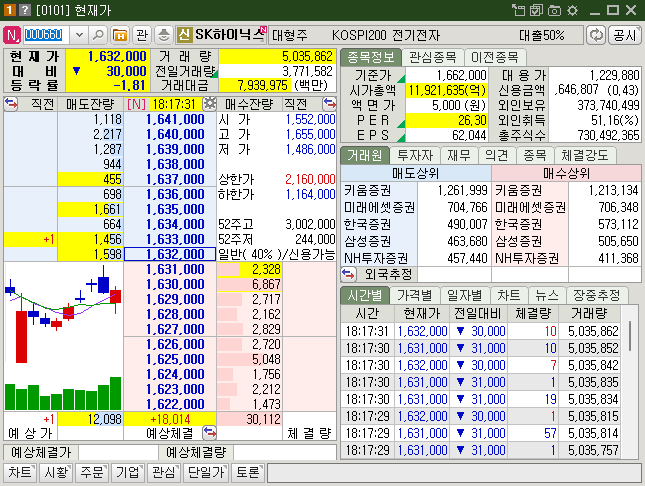Click bottom 기업 button
The width and height of the screenshot is (645, 486).
click(128, 472)
